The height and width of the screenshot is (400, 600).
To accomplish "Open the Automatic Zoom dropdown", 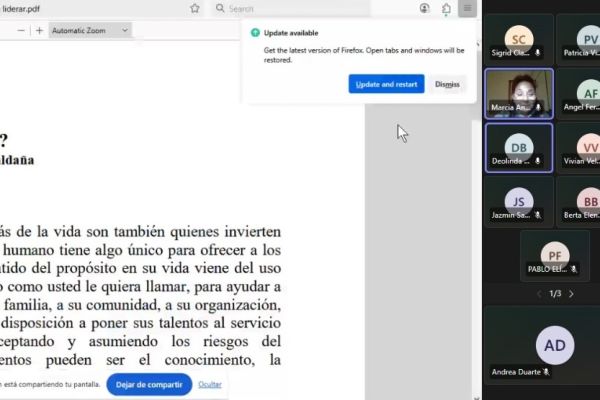I will coord(89,31).
